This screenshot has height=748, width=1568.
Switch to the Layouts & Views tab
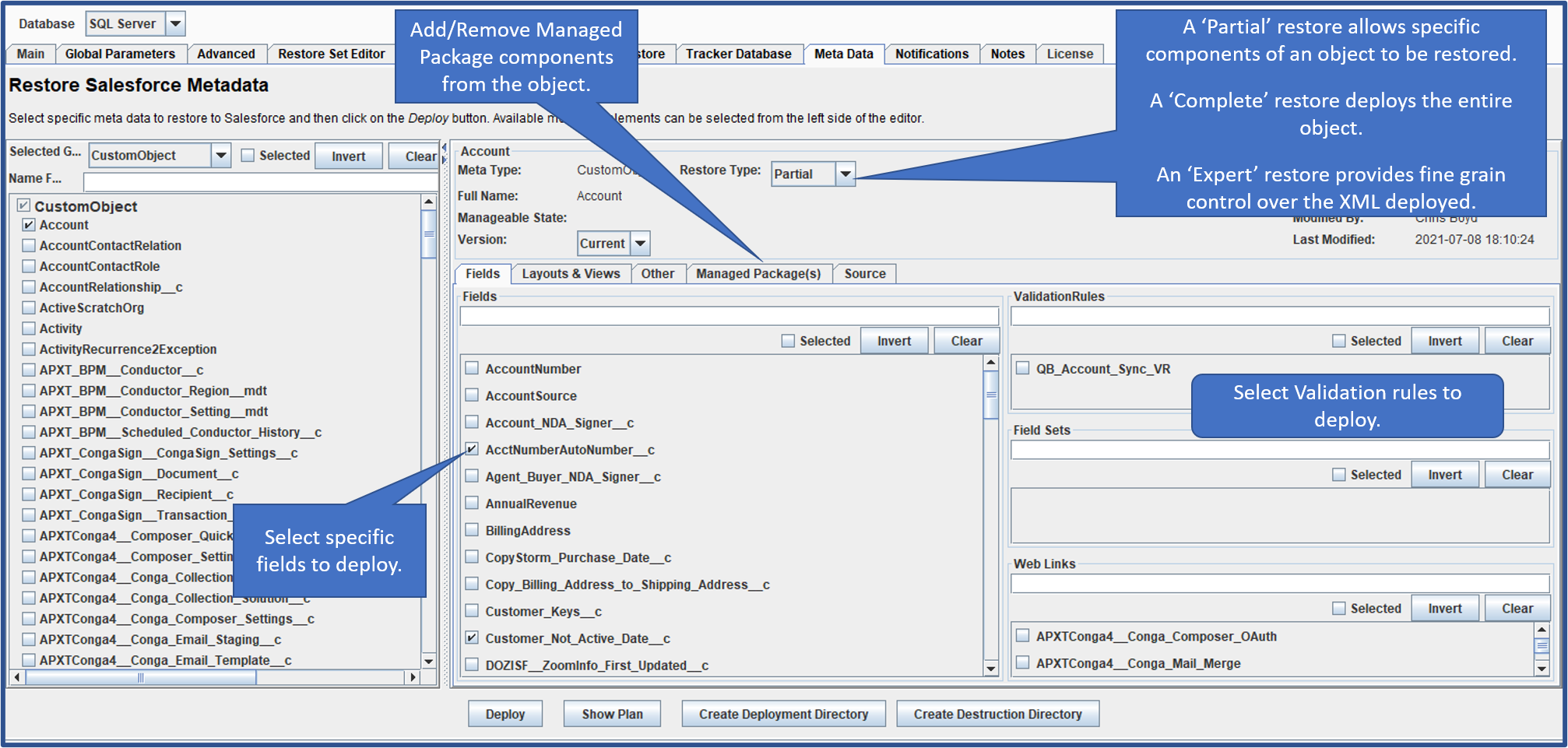click(571, 274)
